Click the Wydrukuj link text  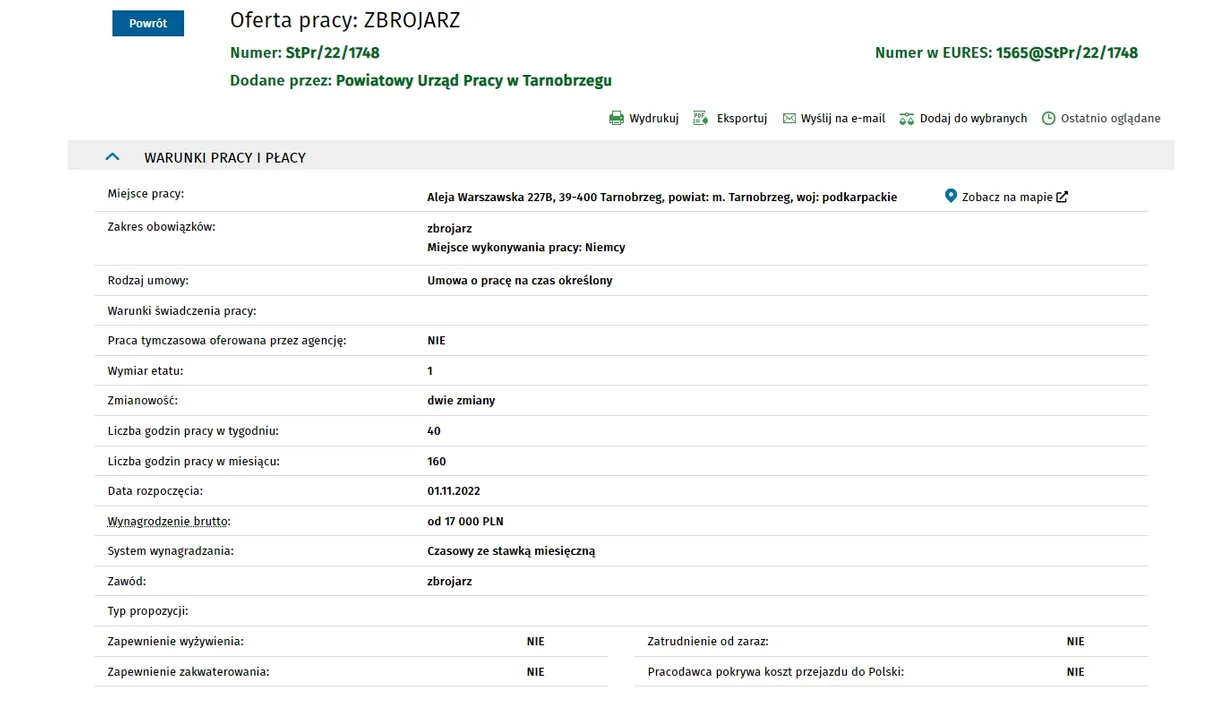pyautogui.click(x=654, y=118)
